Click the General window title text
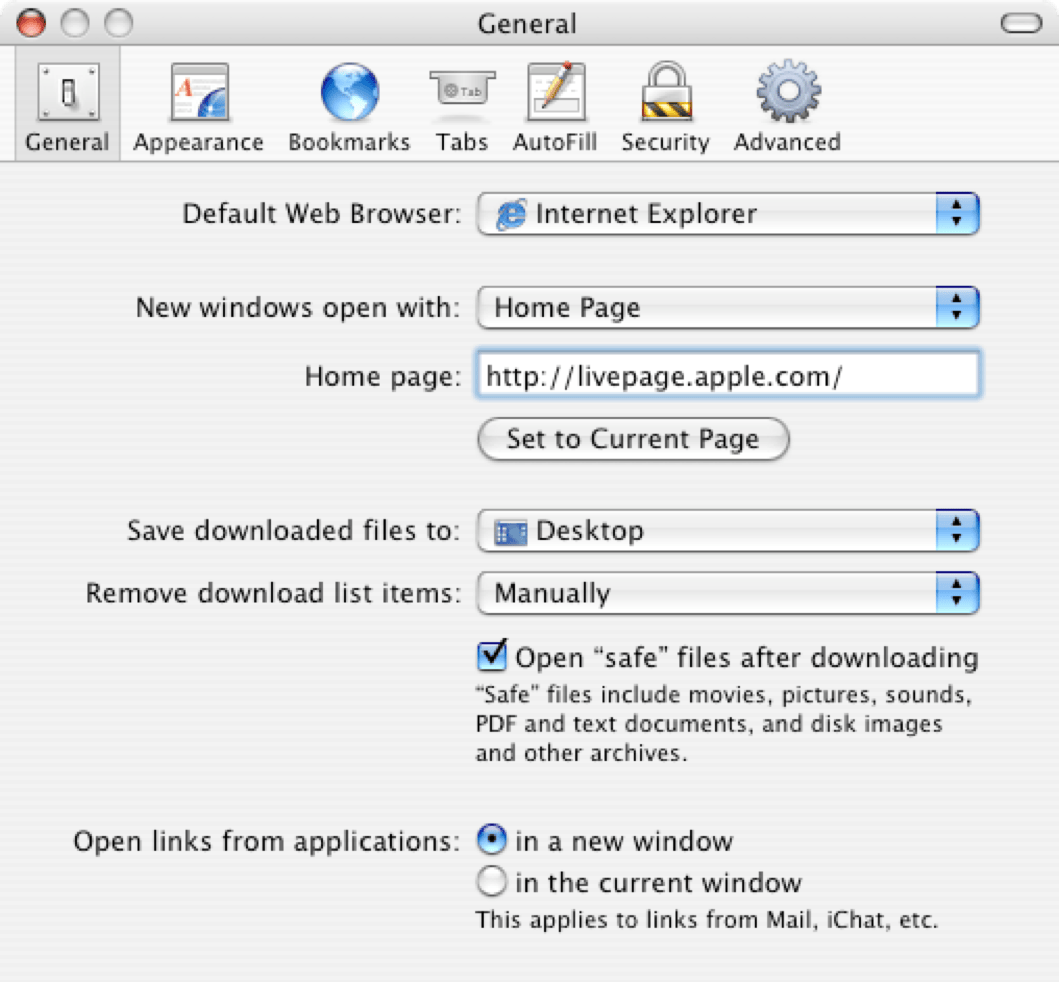The image size is (1059, 982). pyautogui.click(x=527, y=24)
